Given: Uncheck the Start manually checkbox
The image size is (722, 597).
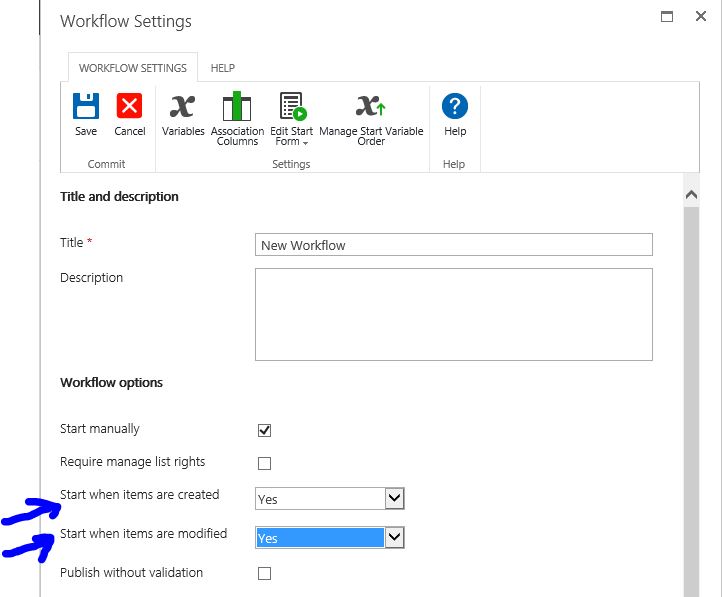Looking at the screenshot, I should [x=265, y=431].
